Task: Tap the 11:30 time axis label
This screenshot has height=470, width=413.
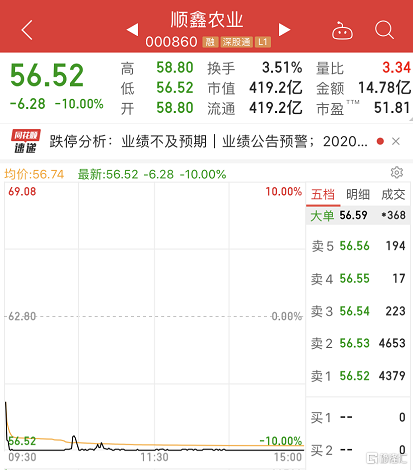Action: pos(154,457)
